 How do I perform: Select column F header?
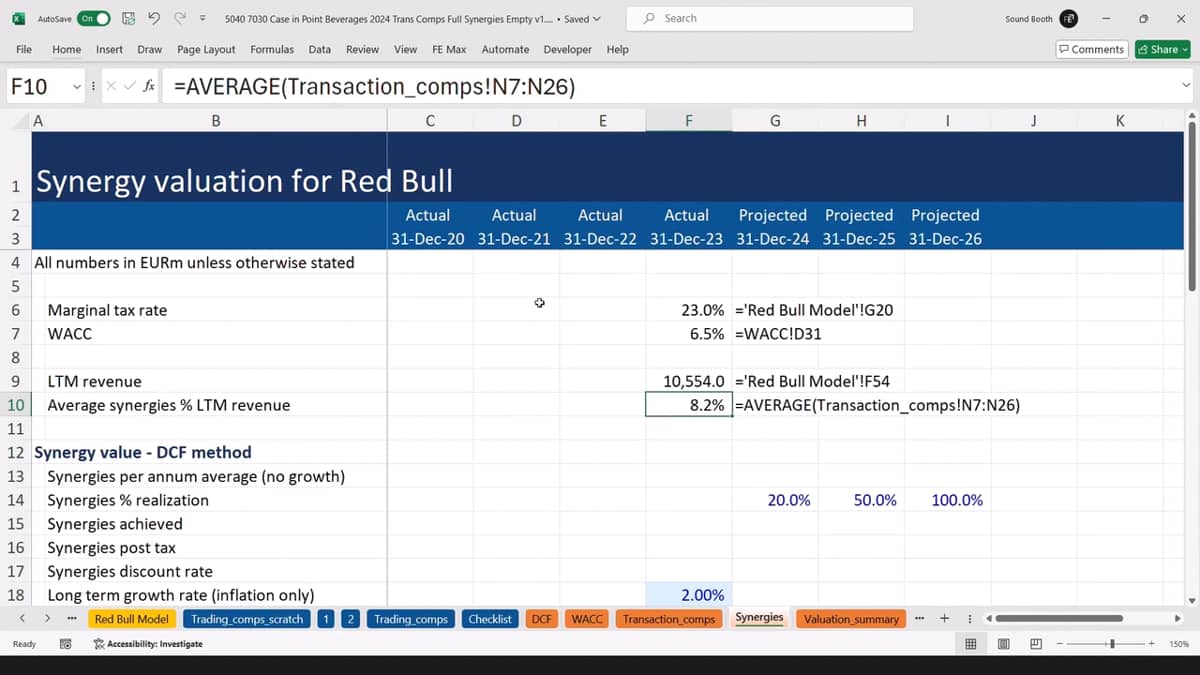(x=688, y=121)
